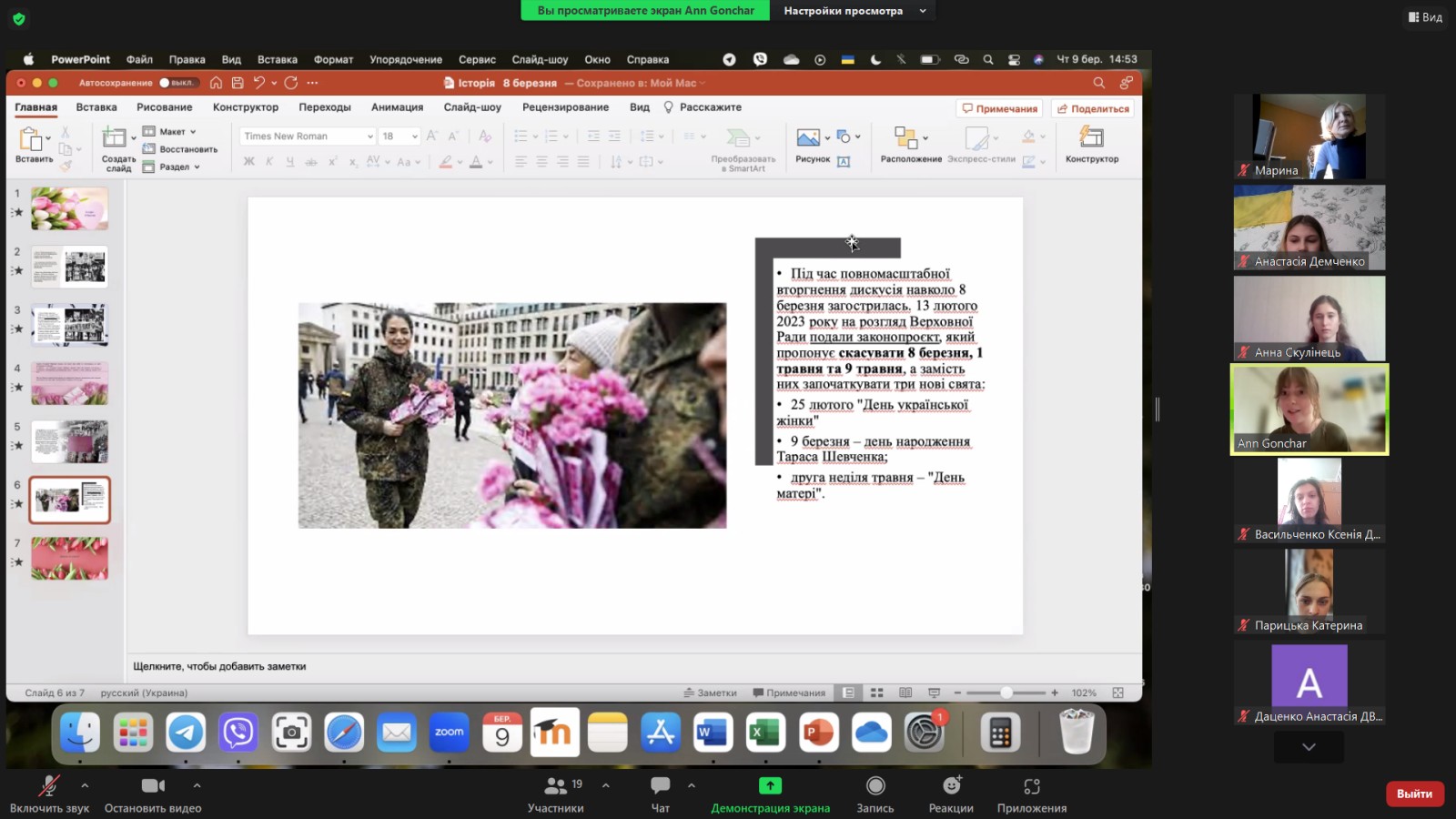This screenshot has height=819, width=1456.
Task: Open the Zoom Chat panel
Action: tap(660, 786)
